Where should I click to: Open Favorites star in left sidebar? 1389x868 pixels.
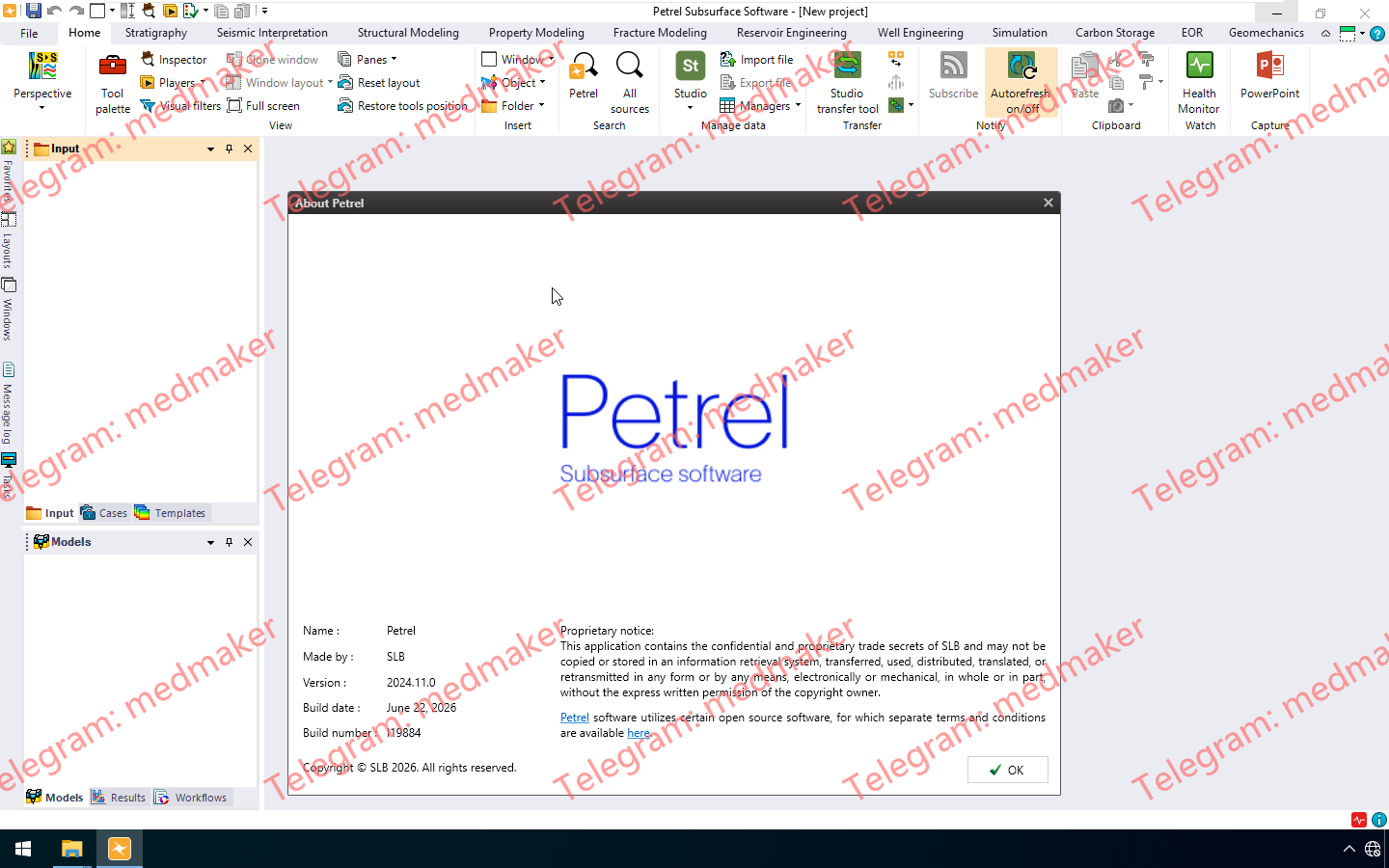(9, 147)
